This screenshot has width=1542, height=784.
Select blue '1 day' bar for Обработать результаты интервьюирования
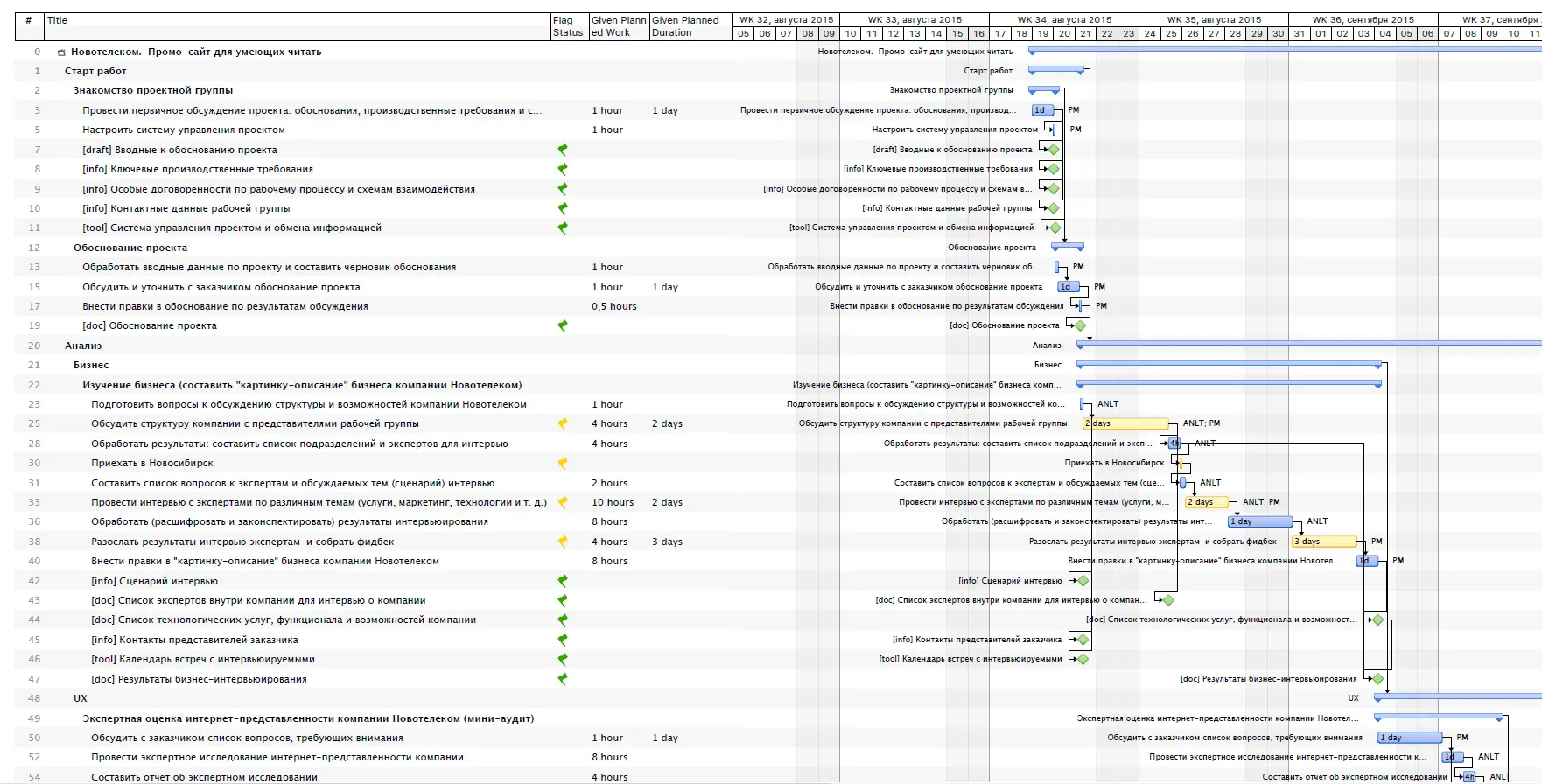pos(1260,521)
